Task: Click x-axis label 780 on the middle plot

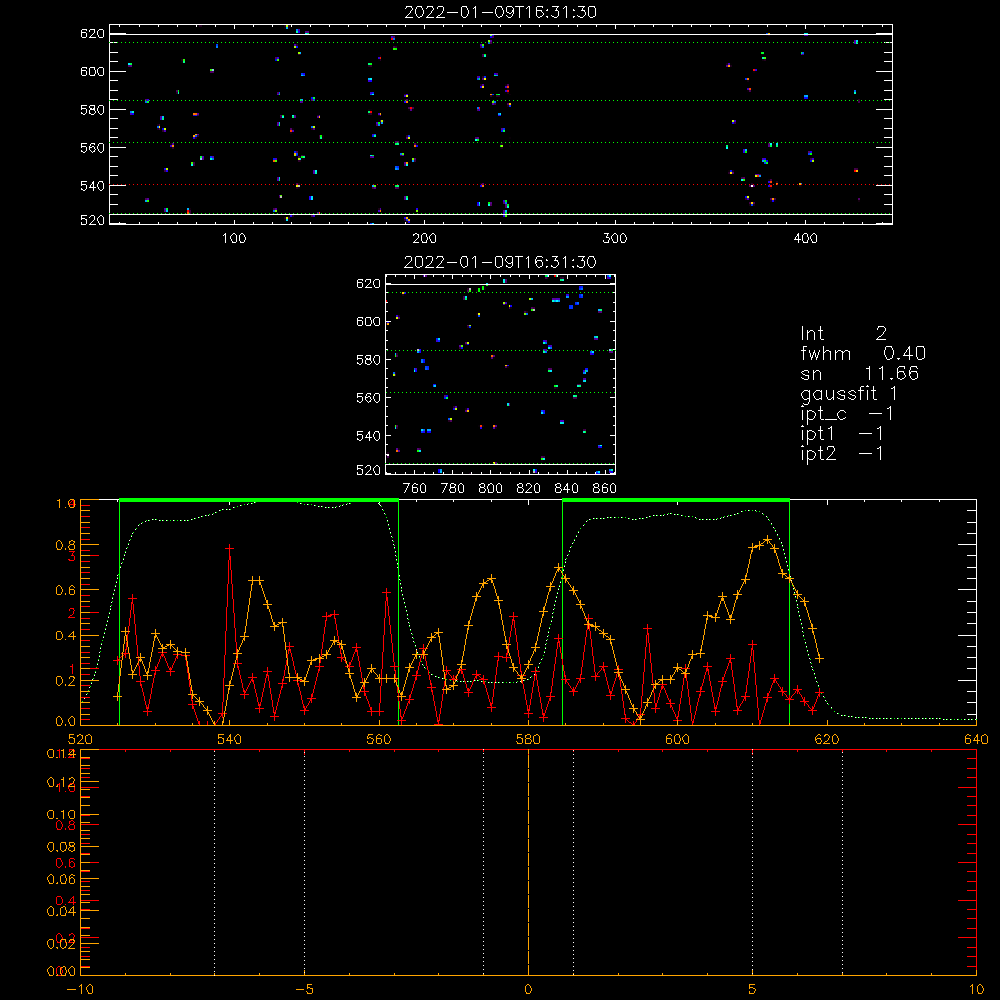Action: (x=453, y=489)
